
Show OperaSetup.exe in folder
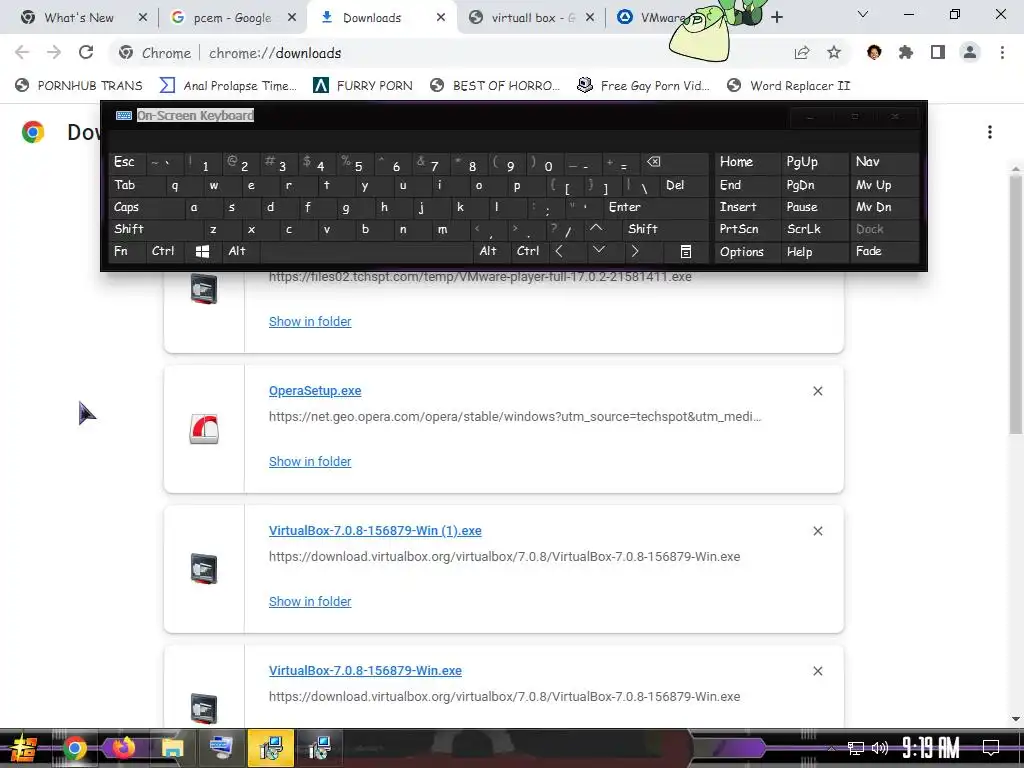(x=310, y=461)
